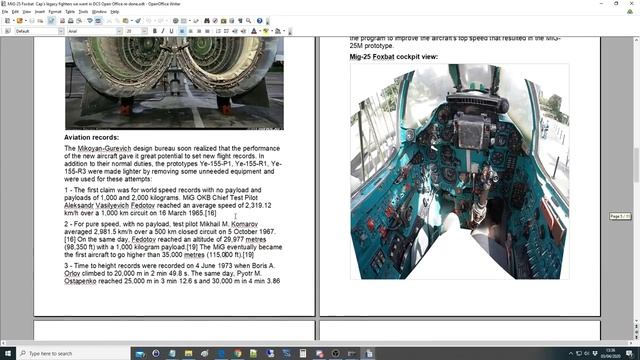Click the Open document folder icon
Screen dimensions: 640x360
pyautogui.click(x=19, y=20)
